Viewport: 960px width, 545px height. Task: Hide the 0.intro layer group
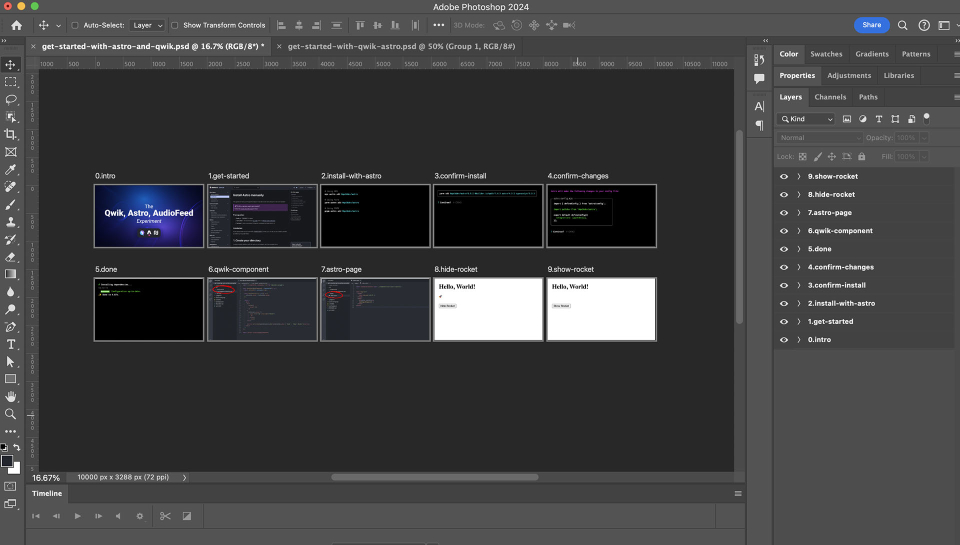784,340
